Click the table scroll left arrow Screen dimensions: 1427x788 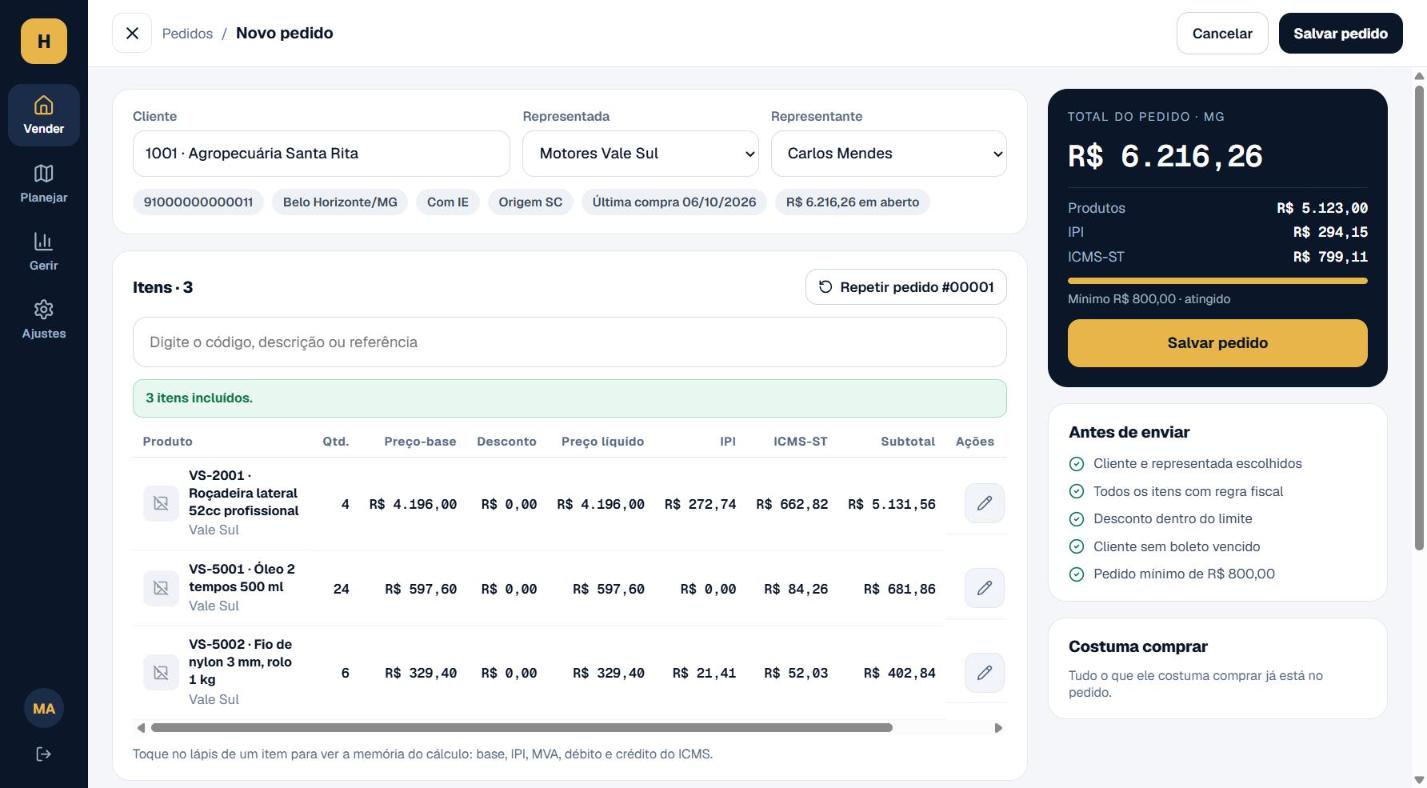click(x=141, y=728)
